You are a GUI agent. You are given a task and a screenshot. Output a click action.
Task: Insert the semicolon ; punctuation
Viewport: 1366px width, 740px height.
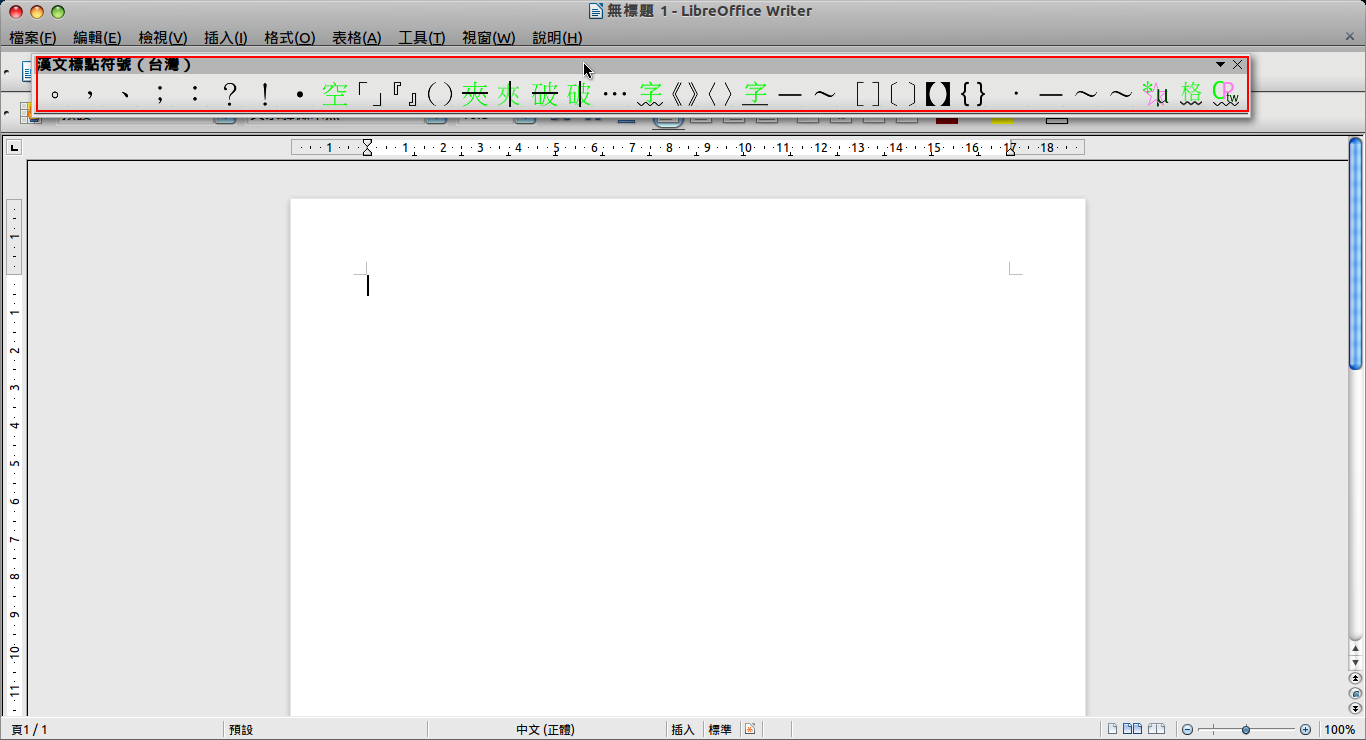160,95
